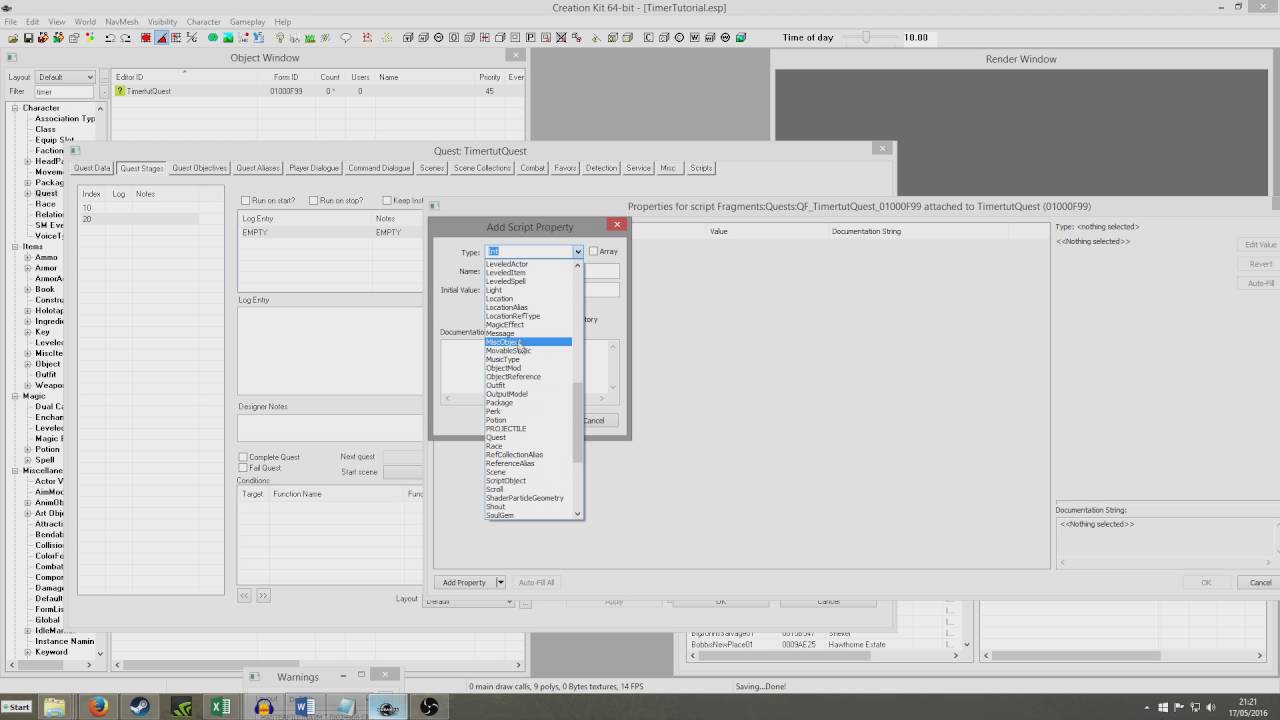Image resolution: width=1280 pixels, height=720 pixels.
Task: Tick the Fail Quest checkbox
Action: pyautogui.click(x=243, y=468)
